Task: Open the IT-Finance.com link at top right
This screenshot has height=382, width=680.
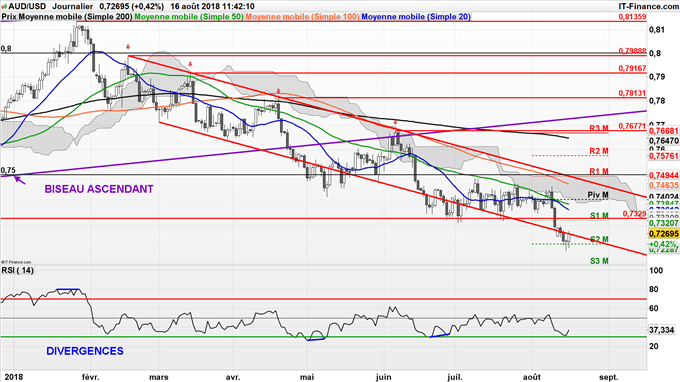Action: [649, 7]
